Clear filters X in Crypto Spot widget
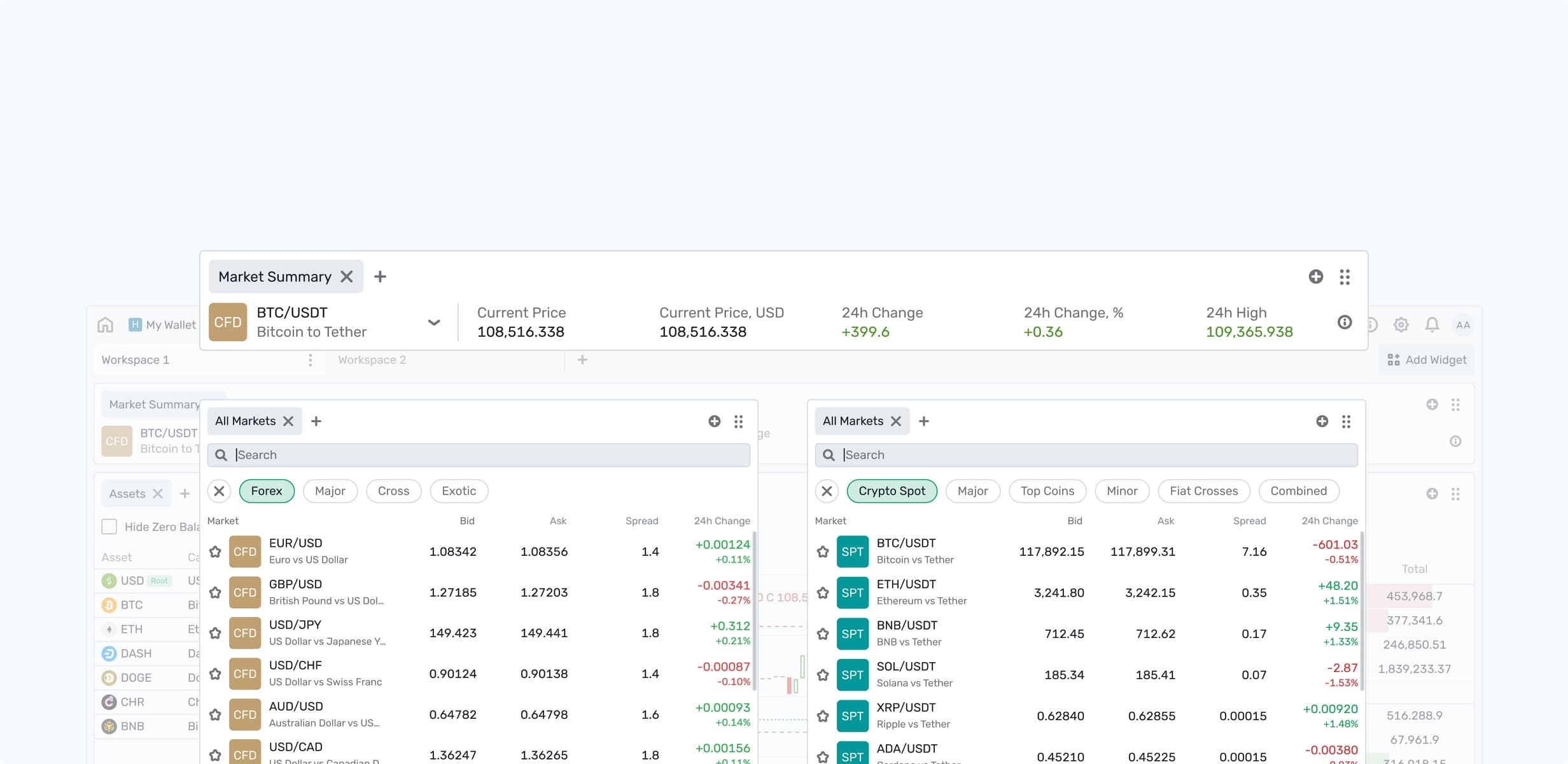 point(827,491)
